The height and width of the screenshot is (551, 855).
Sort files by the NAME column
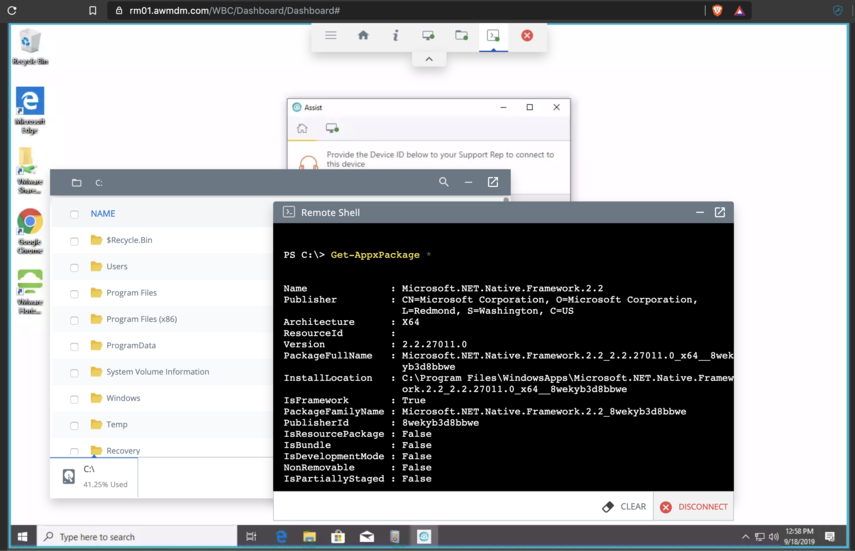coord(103,214)
